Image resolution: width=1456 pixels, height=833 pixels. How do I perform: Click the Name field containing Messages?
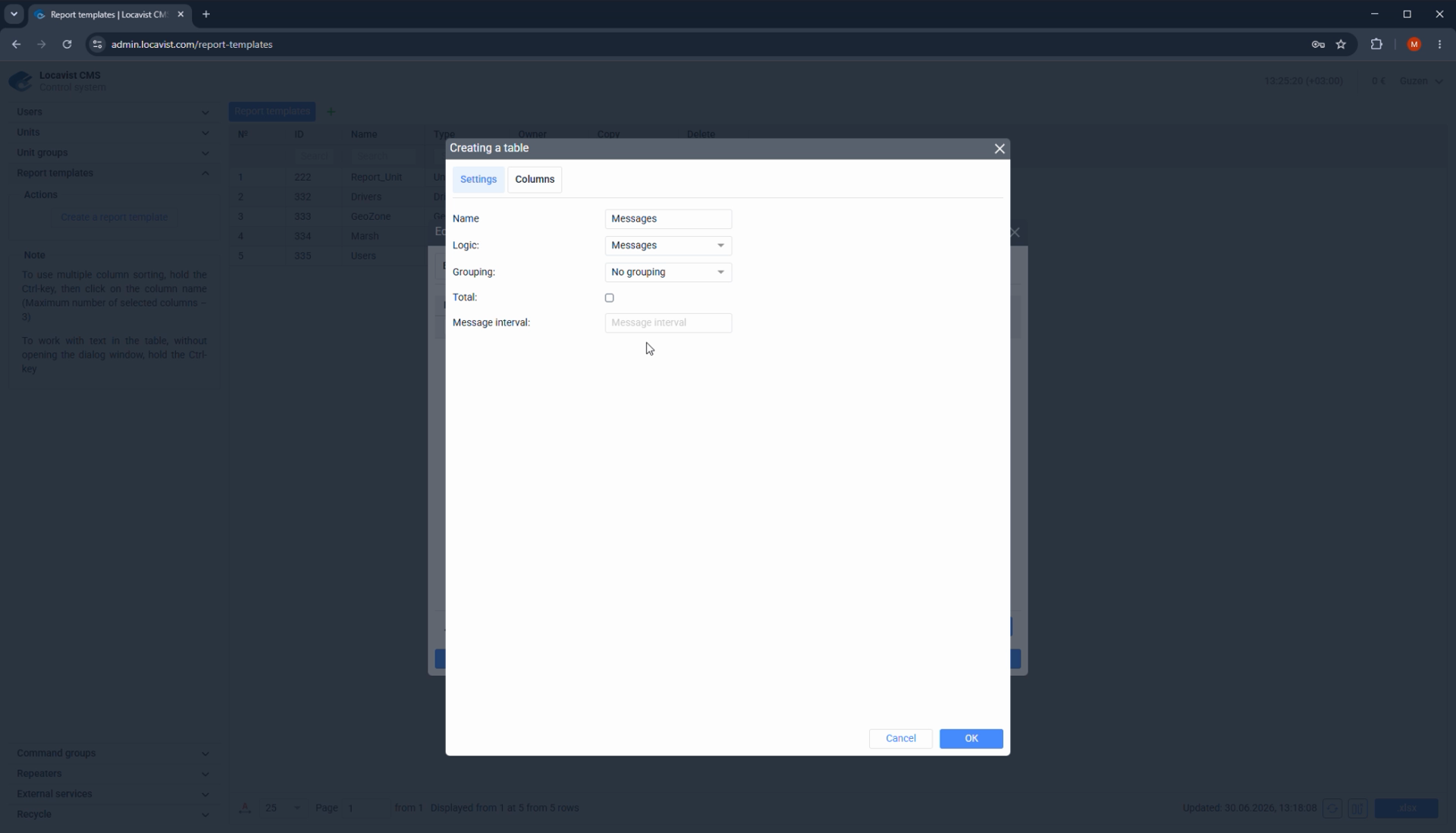(x=668, y=218)
